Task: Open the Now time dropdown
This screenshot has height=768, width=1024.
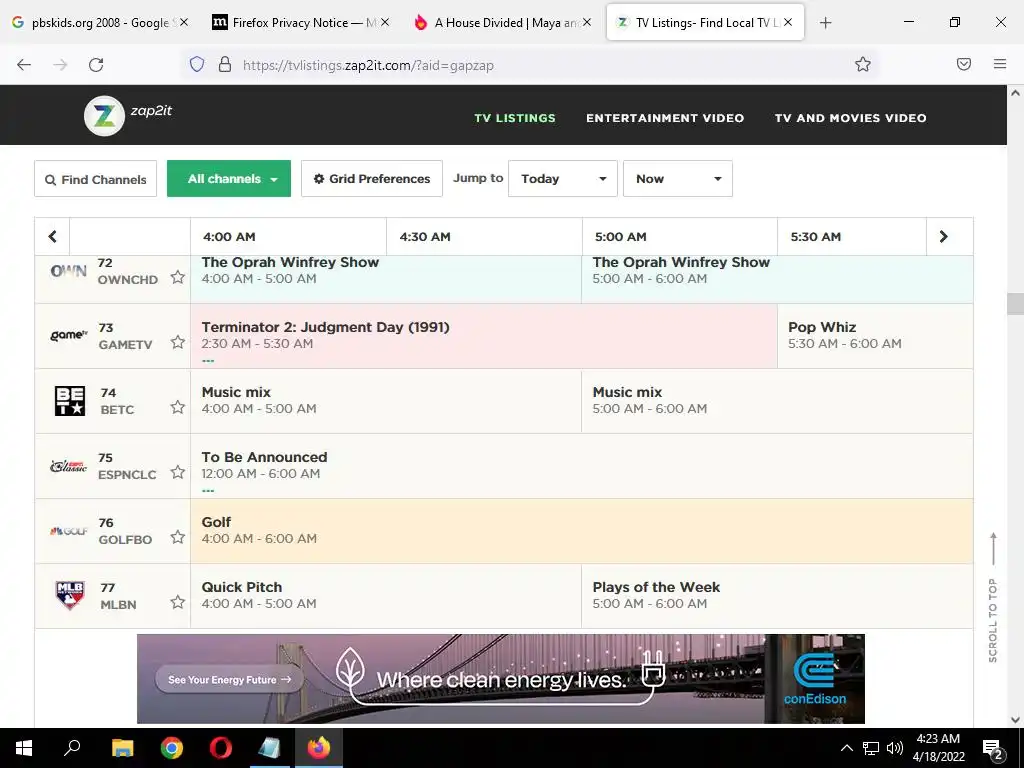Action: [678, 178]
